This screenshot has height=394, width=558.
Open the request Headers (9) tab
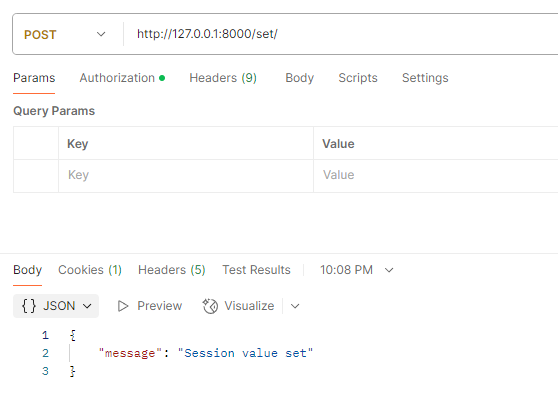223,78
